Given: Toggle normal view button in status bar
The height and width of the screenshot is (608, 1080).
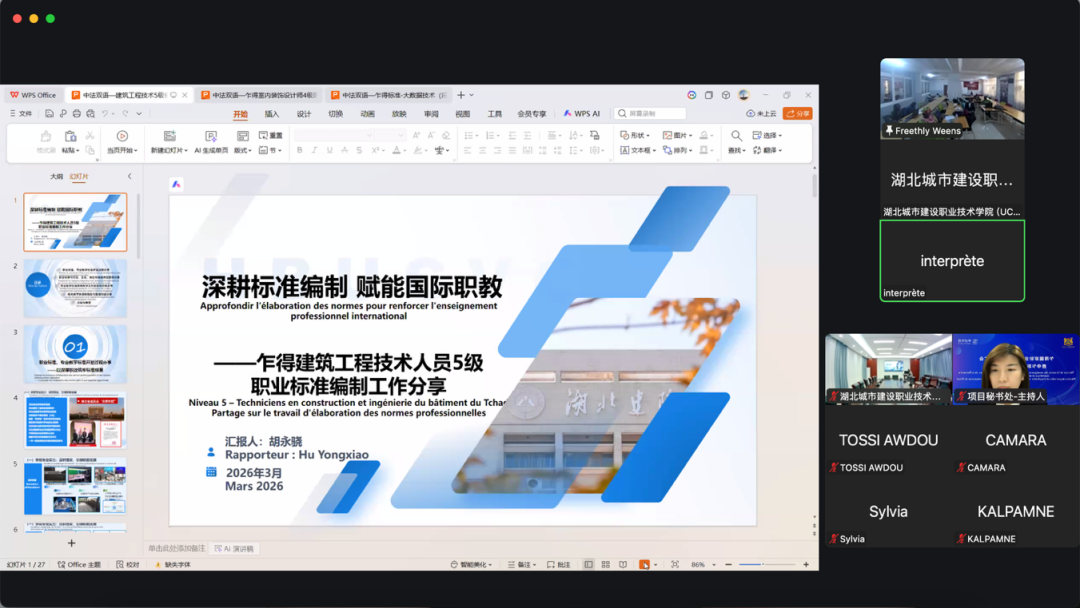Looking at the screenshot, I should (x=588, y=565).
